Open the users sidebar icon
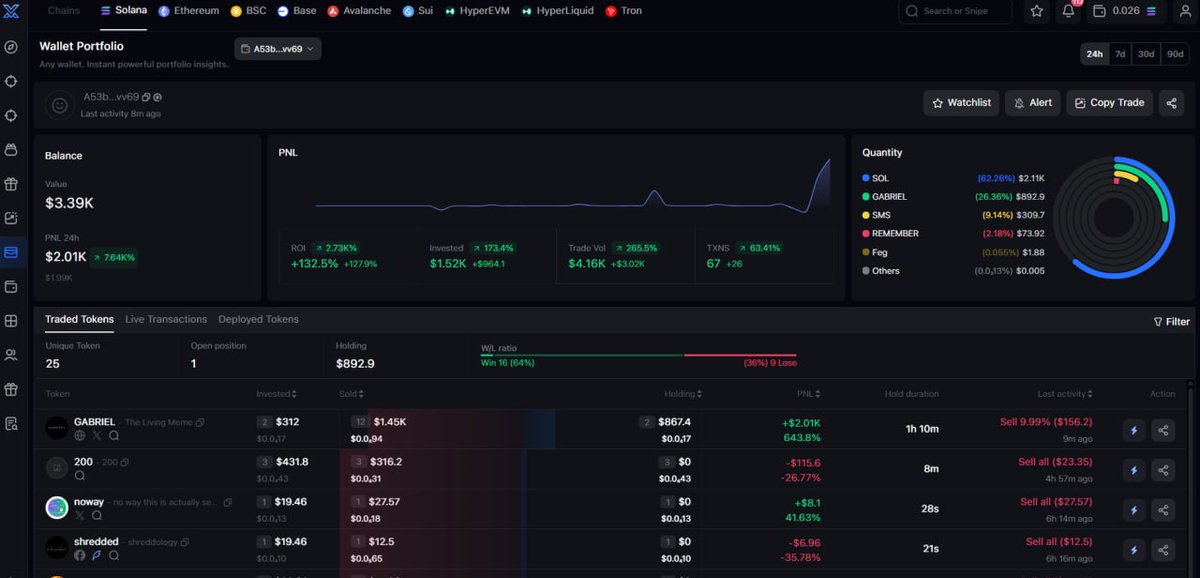Viewport: 1200px width, 578px height. pyautogui.click(x=12, y=355)
